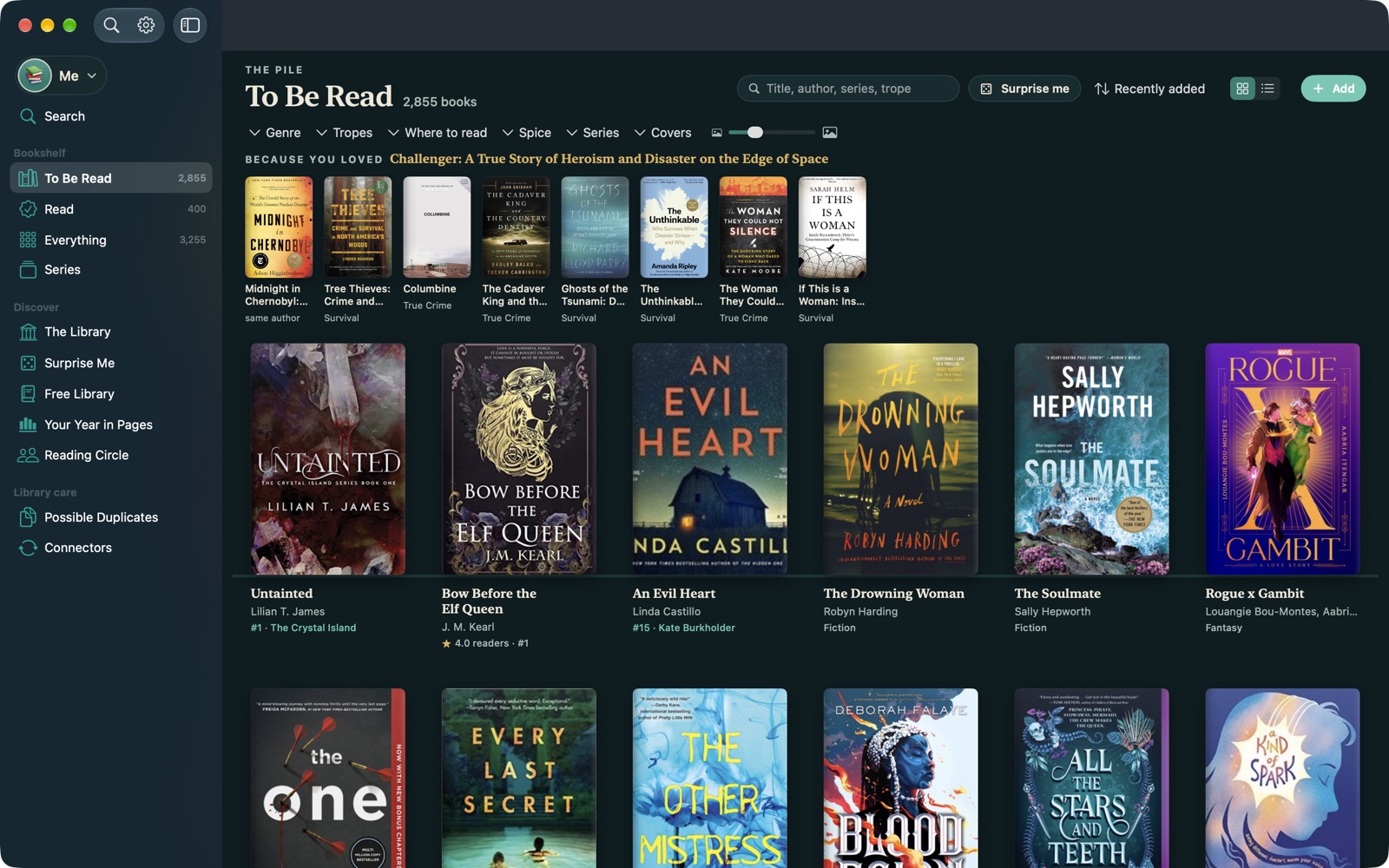Expand the Spice filter
Image resolution: width=1389 pixels, height=868 pixels.
pos(526,133)
